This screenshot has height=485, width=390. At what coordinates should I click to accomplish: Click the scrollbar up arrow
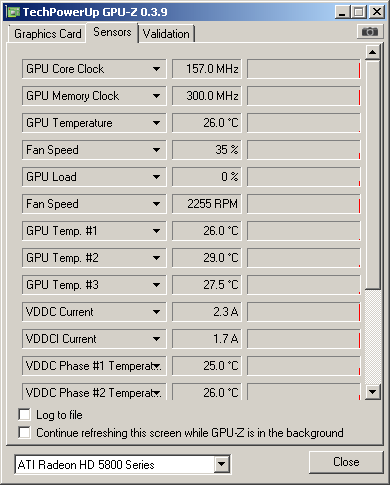pyautogui.click(x=373, y=52)
